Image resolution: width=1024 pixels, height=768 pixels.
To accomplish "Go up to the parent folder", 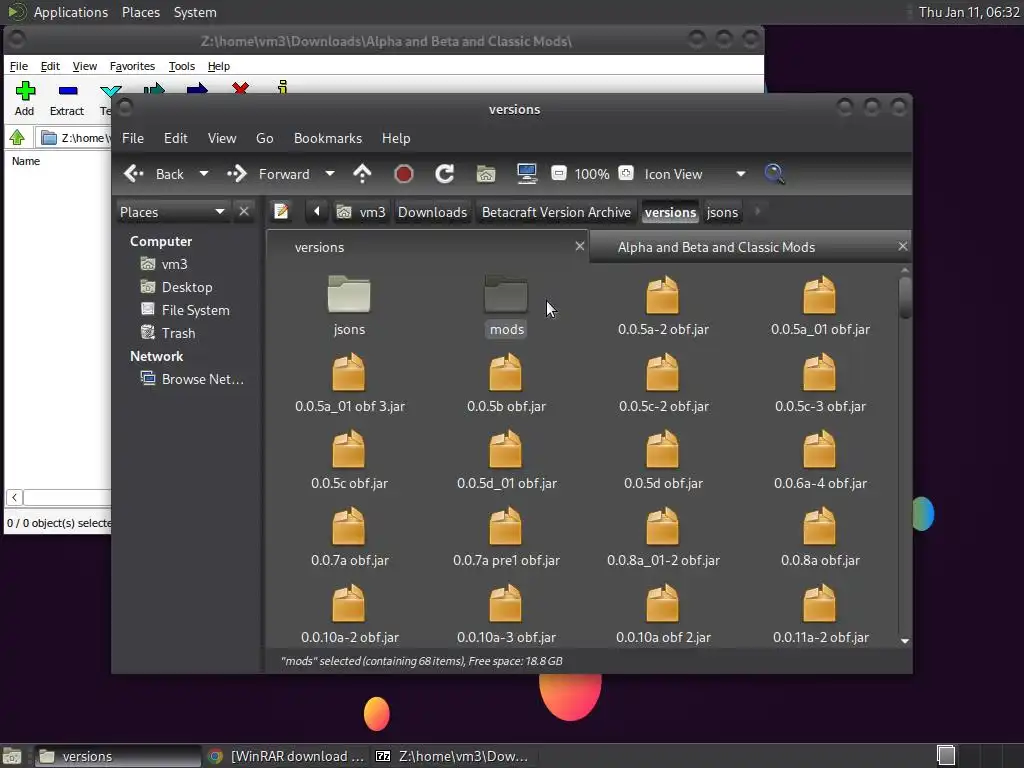I will pyautogui.click(x=362, y=174).
